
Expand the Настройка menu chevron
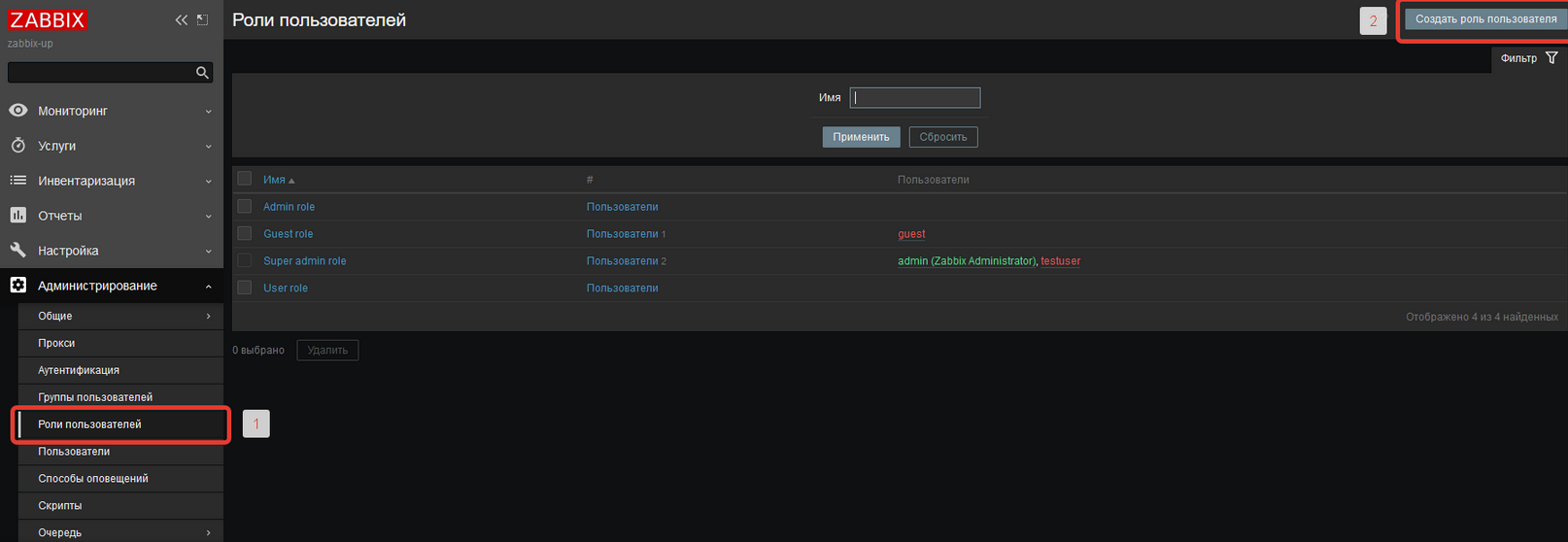(x=208, y=252)
